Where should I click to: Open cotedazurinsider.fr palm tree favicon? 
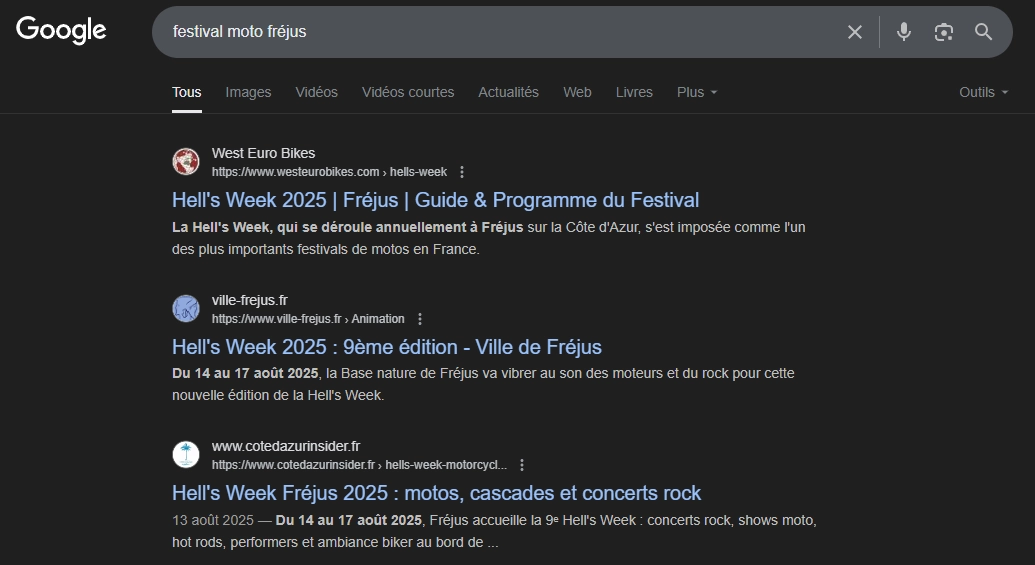(x=186, y=455)
